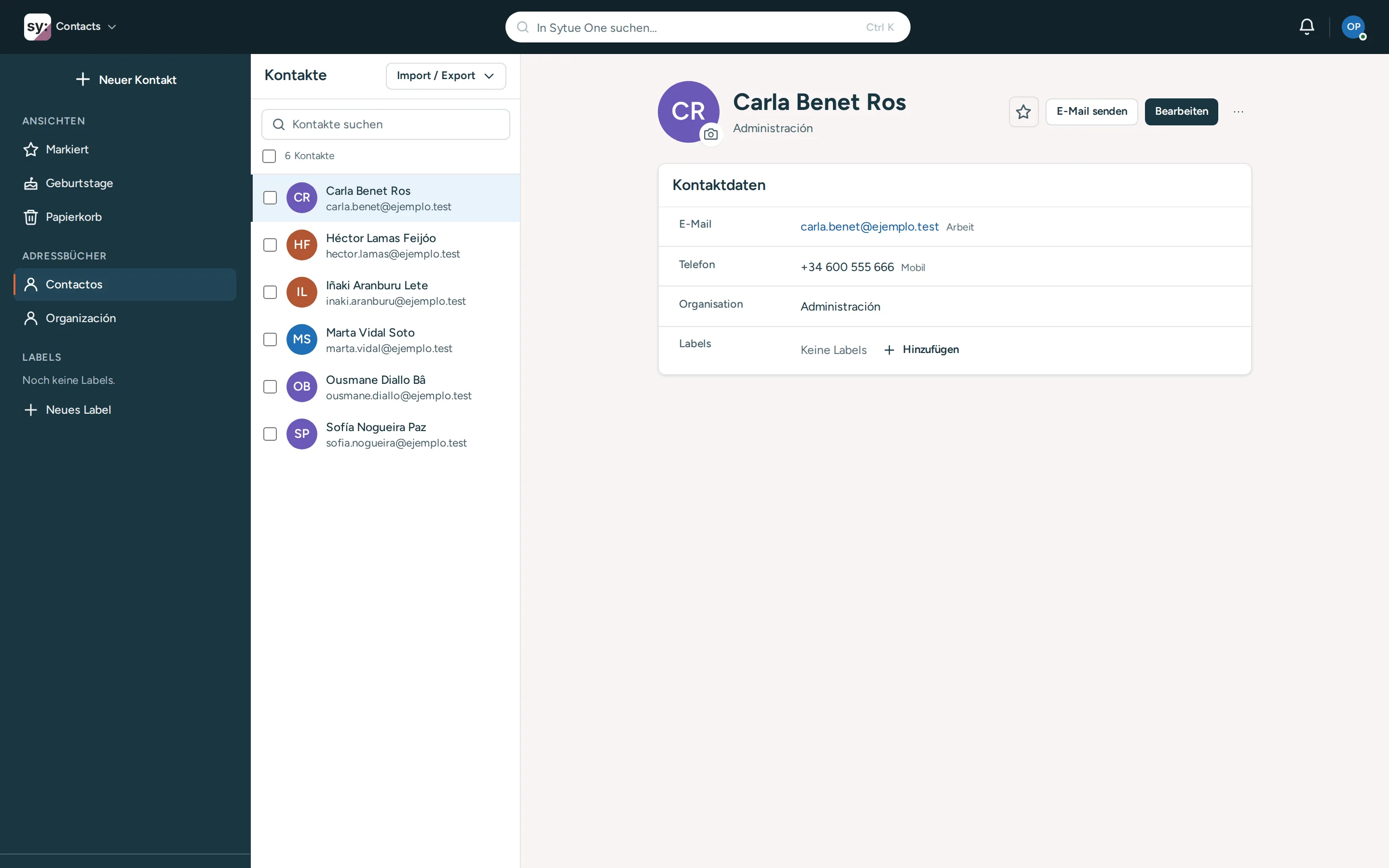Screen dimensions: 1389x868
Task: Expand the Contacts app switcher chevron
Action: 112,27
